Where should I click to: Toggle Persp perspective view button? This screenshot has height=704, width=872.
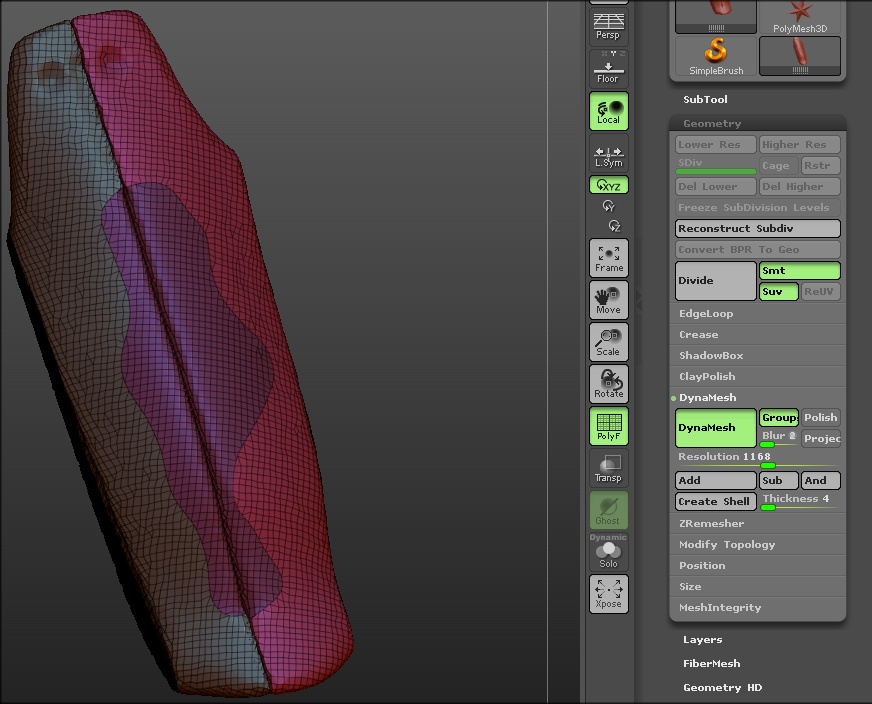click(x=608, y=26)
